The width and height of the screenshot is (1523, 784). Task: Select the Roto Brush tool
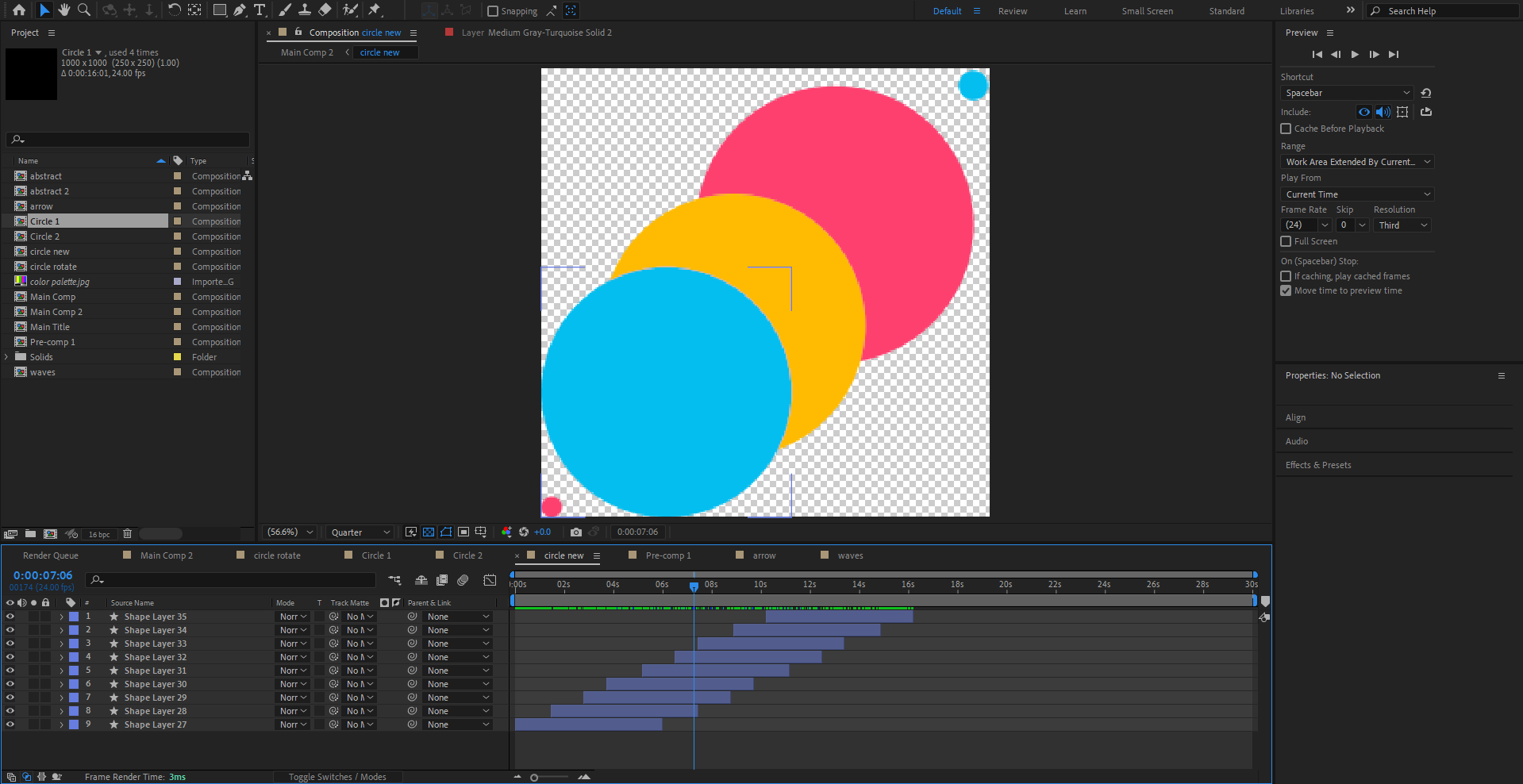[350, 10]
